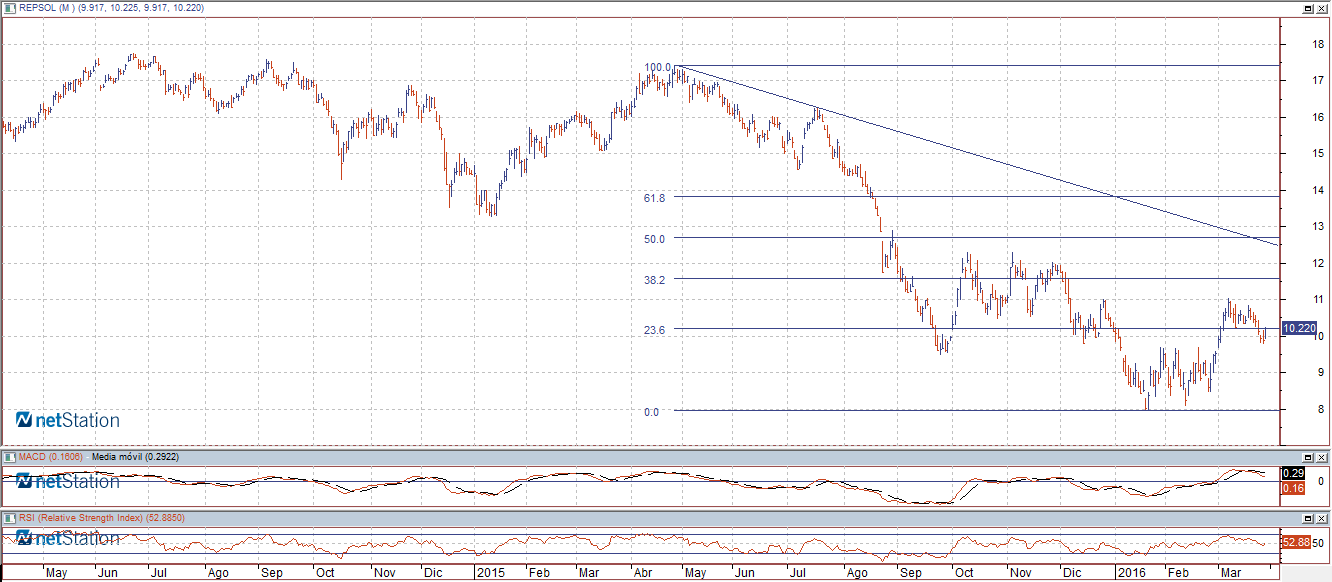Click the 12 price axis label
The width and height of the screenshot is (1332, 582).
tap(1319, 263)
